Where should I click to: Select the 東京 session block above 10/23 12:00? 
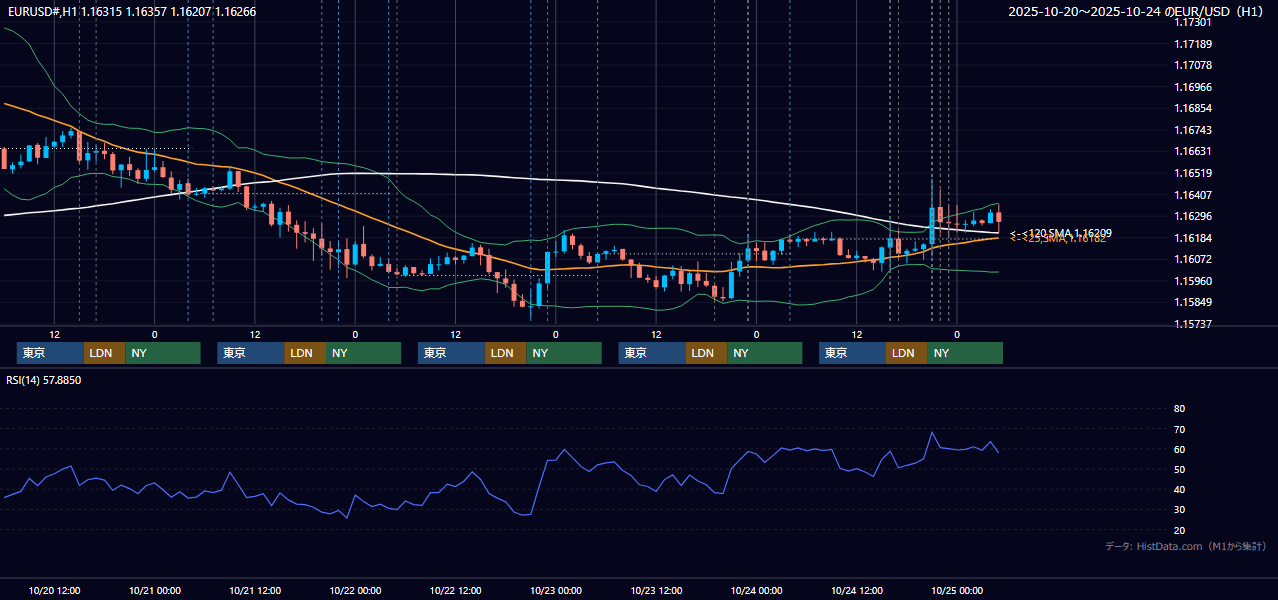tap(652, 353)
